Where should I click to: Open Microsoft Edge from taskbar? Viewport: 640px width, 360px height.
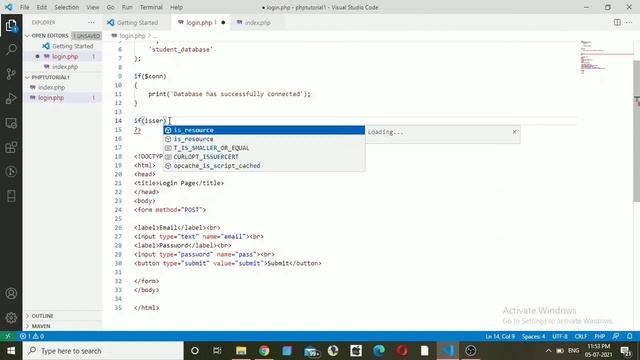[379, 351]
